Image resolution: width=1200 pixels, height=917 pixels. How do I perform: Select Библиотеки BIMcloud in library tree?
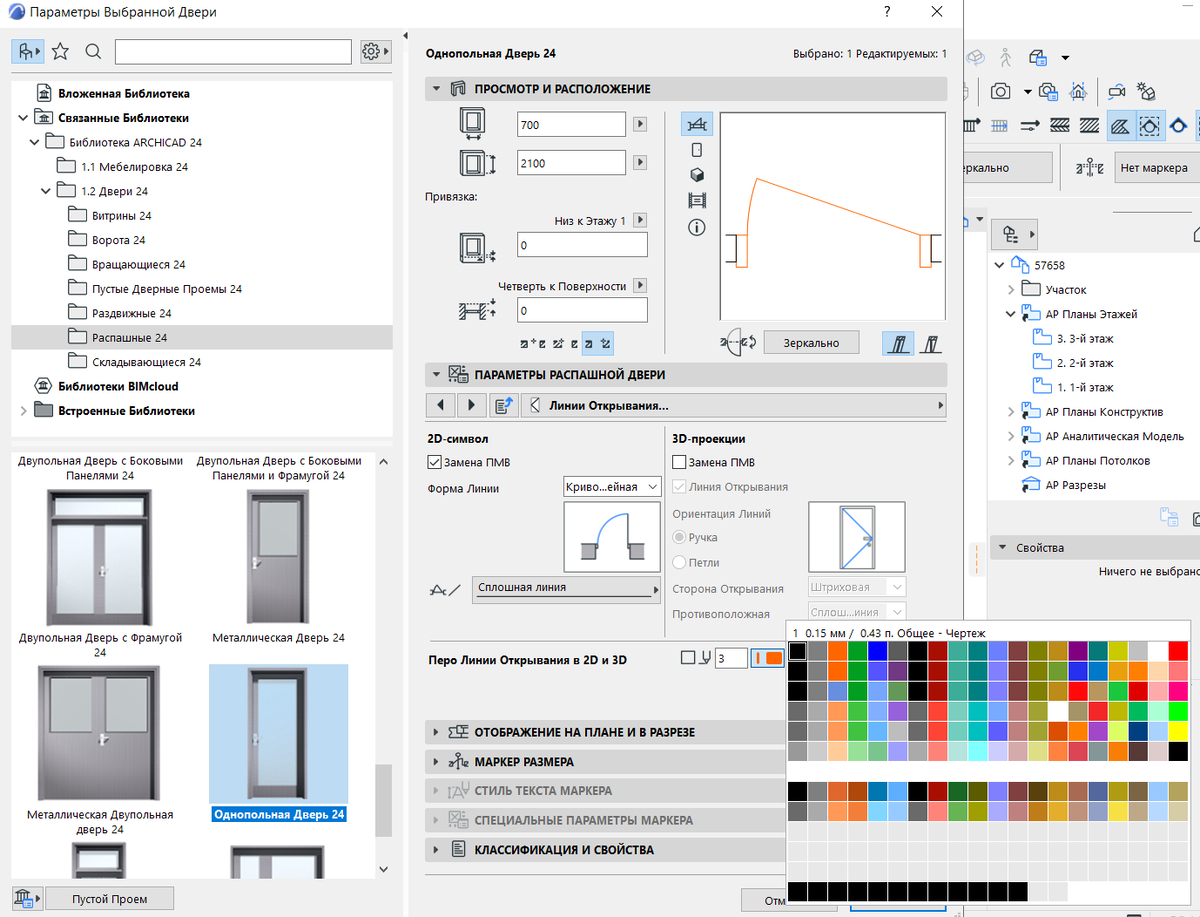click(x=118, y=386)
